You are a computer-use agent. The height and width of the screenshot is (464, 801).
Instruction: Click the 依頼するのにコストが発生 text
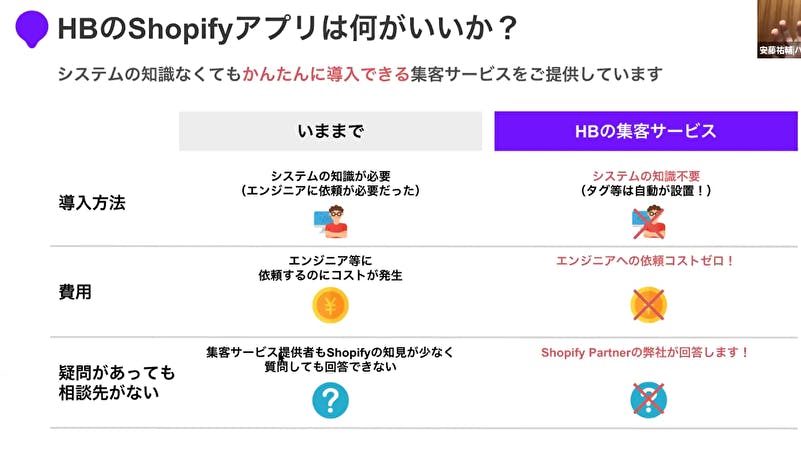tap(331, 275)
